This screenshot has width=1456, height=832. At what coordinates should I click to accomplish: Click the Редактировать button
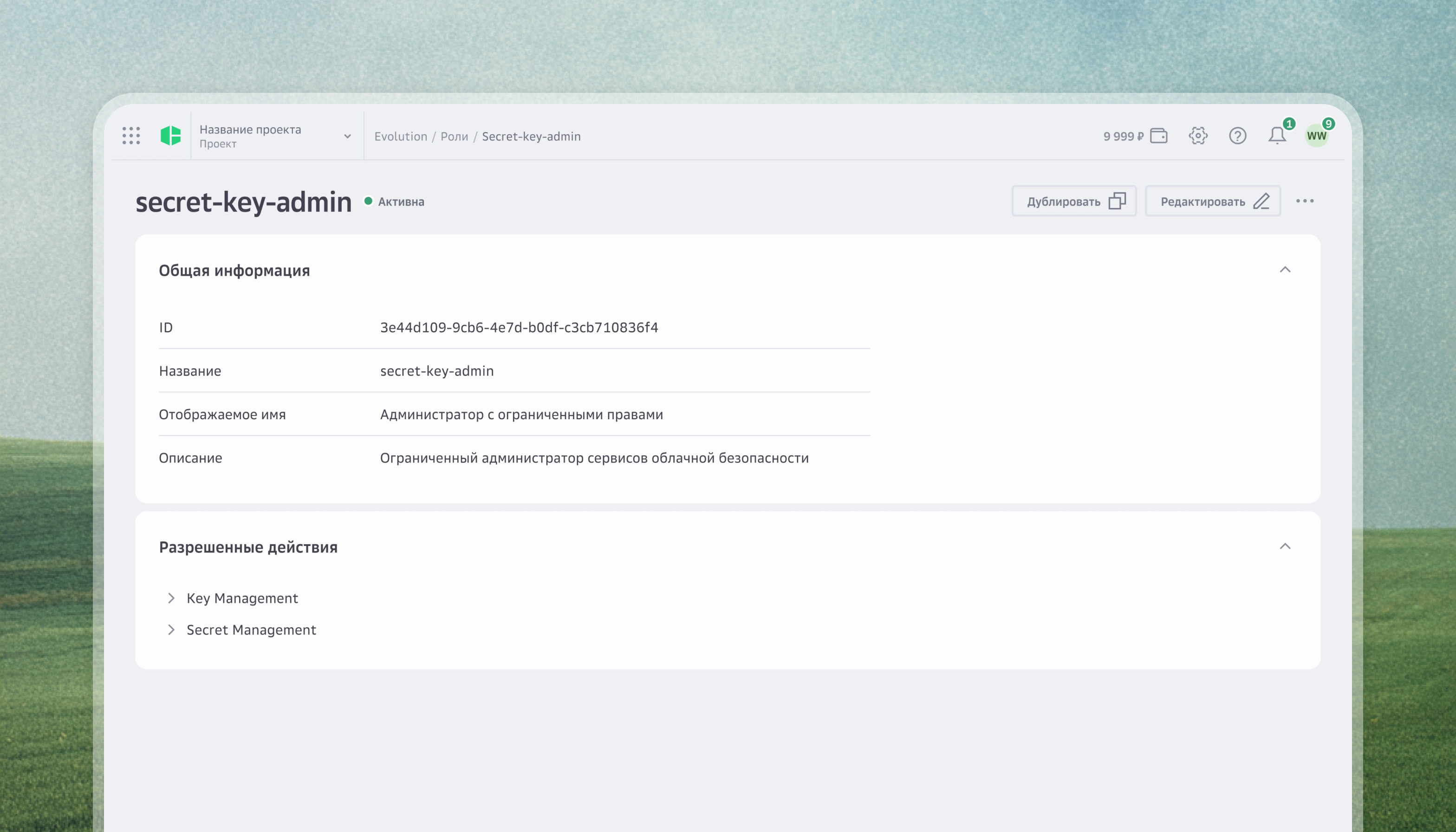[x=1213, y=201]
